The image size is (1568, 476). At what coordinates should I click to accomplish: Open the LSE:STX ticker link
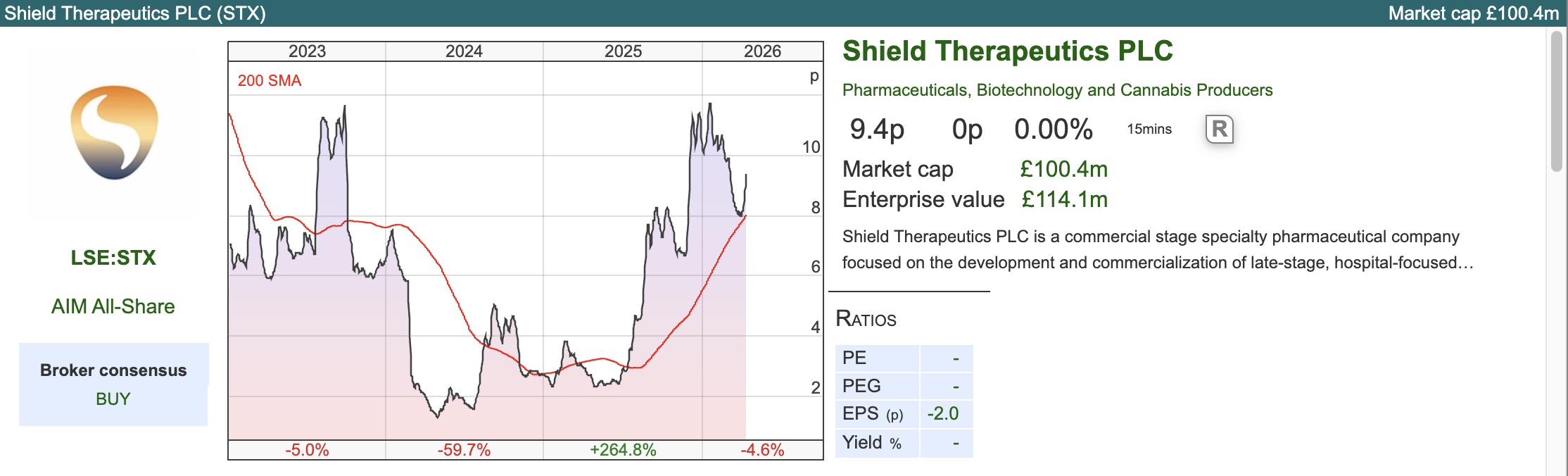(113, 258)
